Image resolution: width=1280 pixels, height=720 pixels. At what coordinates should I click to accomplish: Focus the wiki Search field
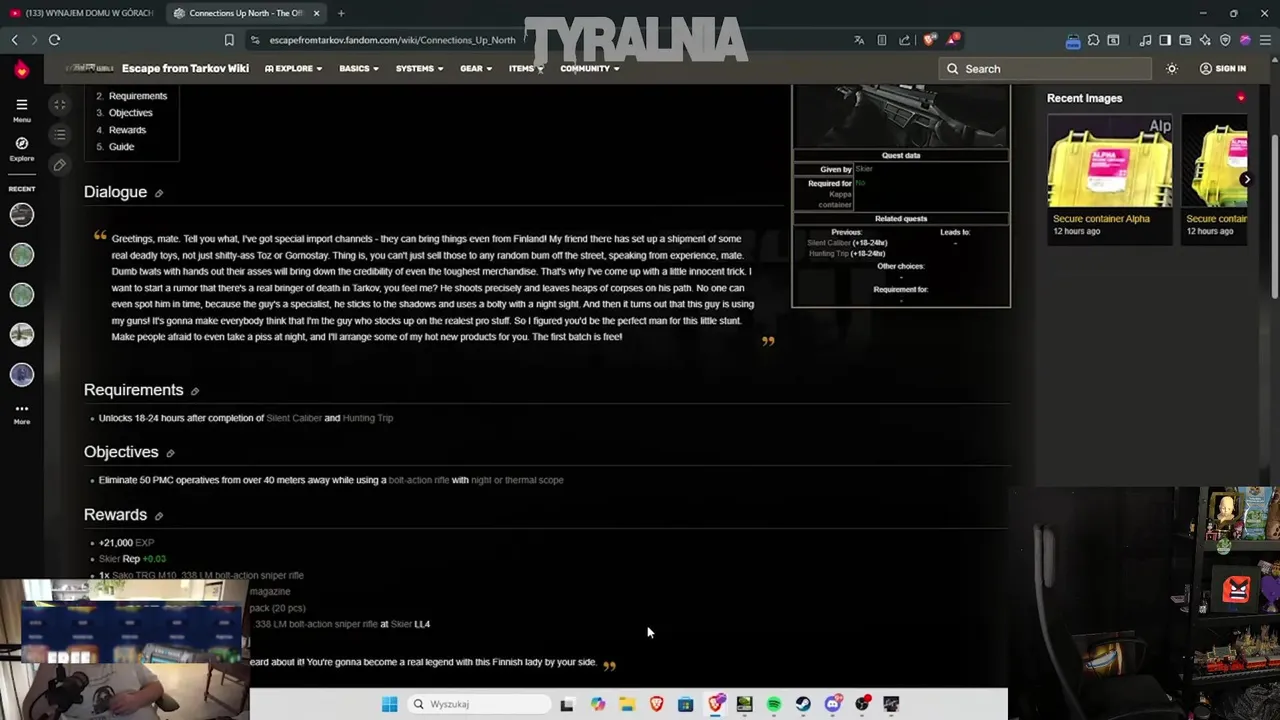click(x=1045, y=69)
